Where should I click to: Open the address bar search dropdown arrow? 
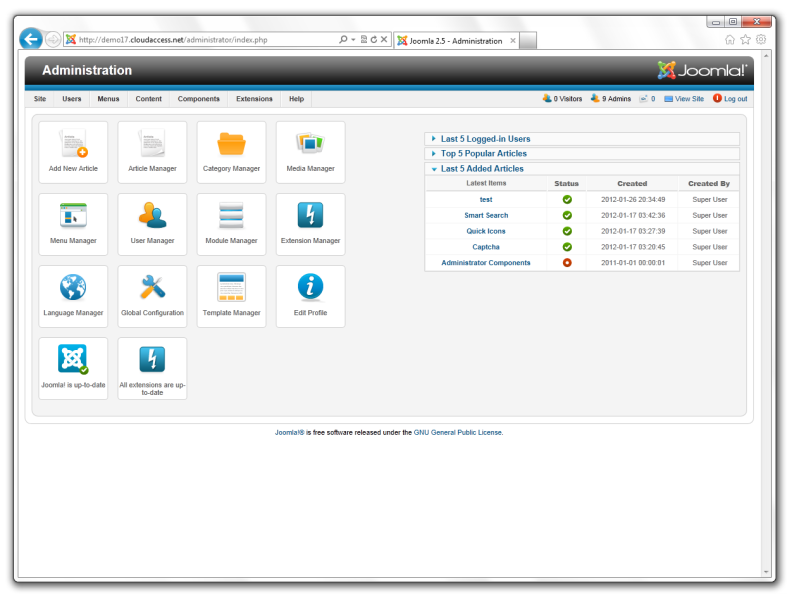[353, 39]
